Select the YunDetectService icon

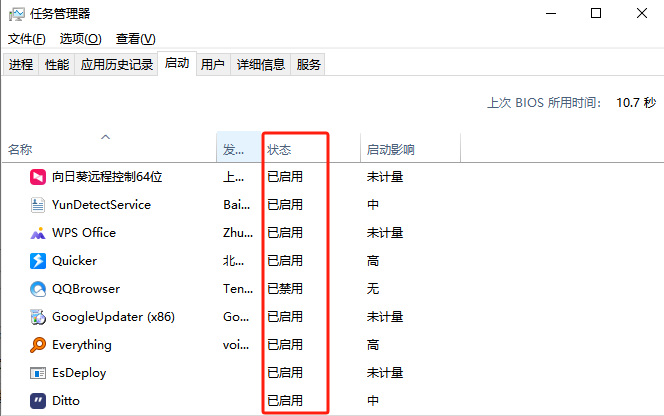click(37, 205)
